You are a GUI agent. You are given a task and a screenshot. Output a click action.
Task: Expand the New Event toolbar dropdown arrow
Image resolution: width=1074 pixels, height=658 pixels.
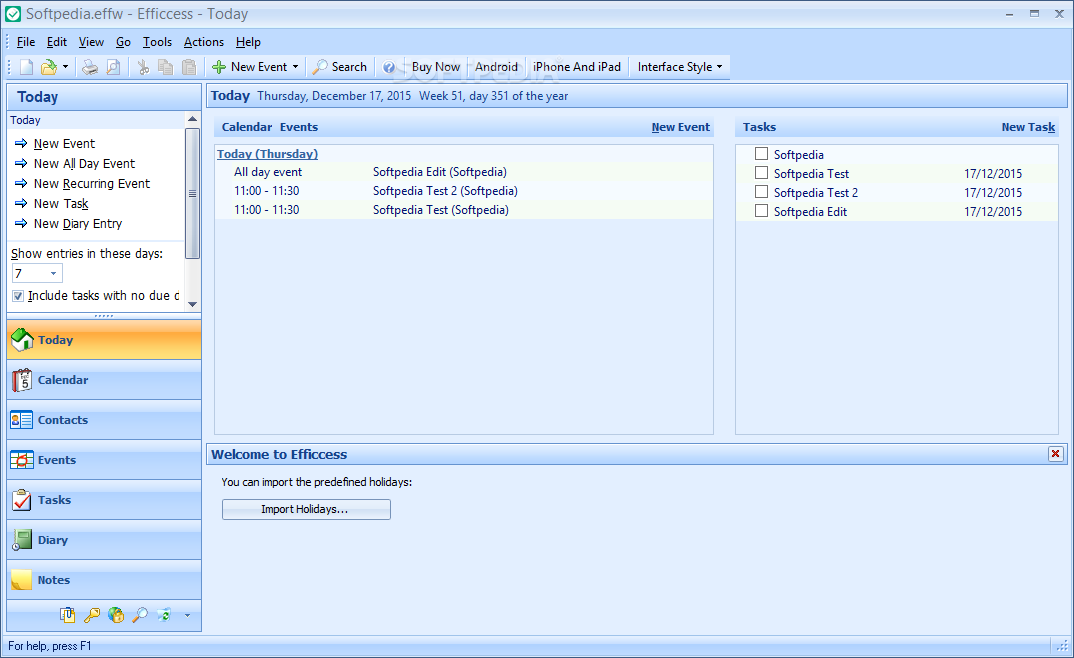pos(295,67)
